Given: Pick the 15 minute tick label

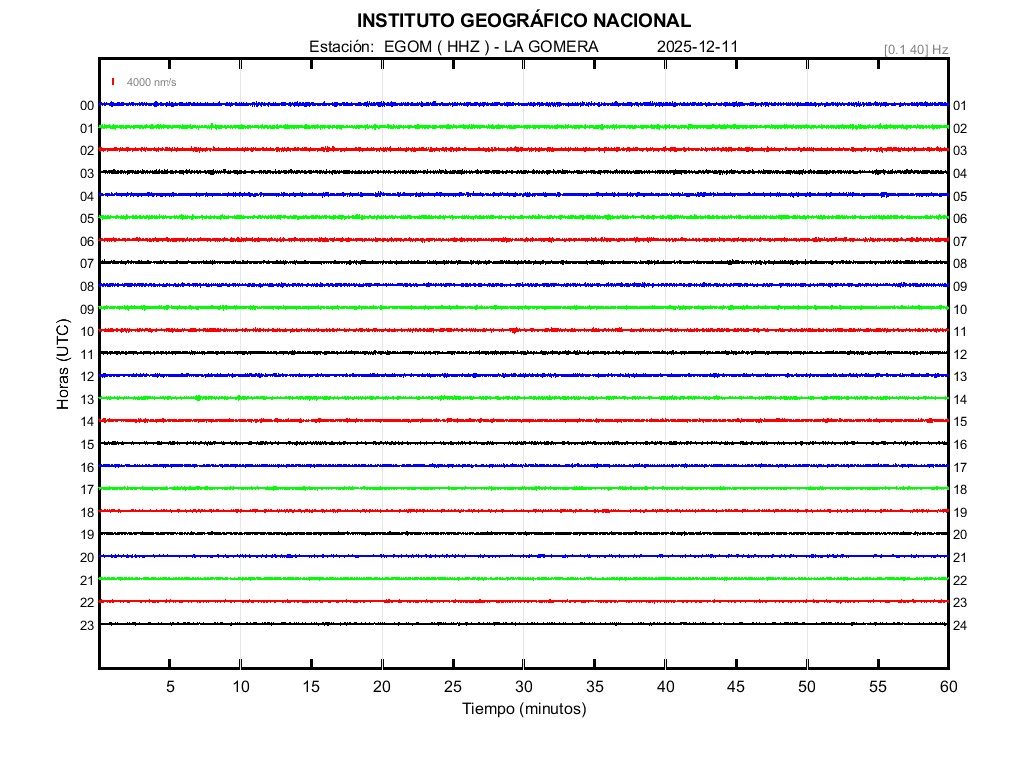Looking at the screenshot, I should pyautogui.click(x=311, y=686).
